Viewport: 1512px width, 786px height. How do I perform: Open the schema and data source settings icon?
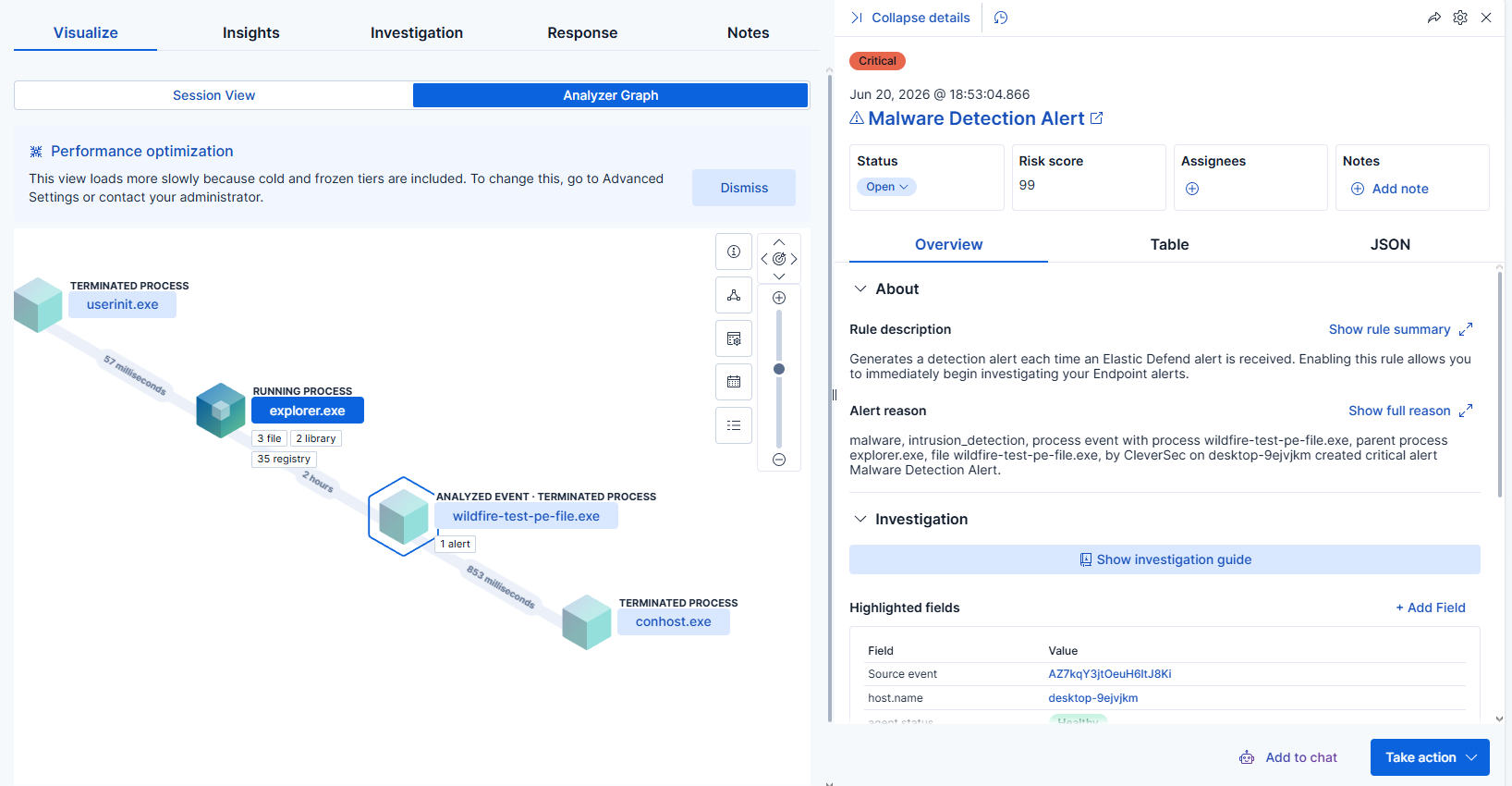734,338
